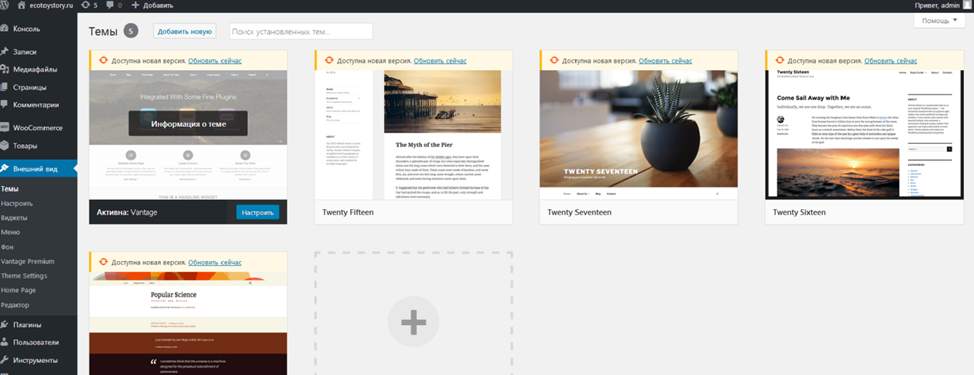Click the pushpin icon next to Записи
974x375 pixels.
[x=5, y=52]
